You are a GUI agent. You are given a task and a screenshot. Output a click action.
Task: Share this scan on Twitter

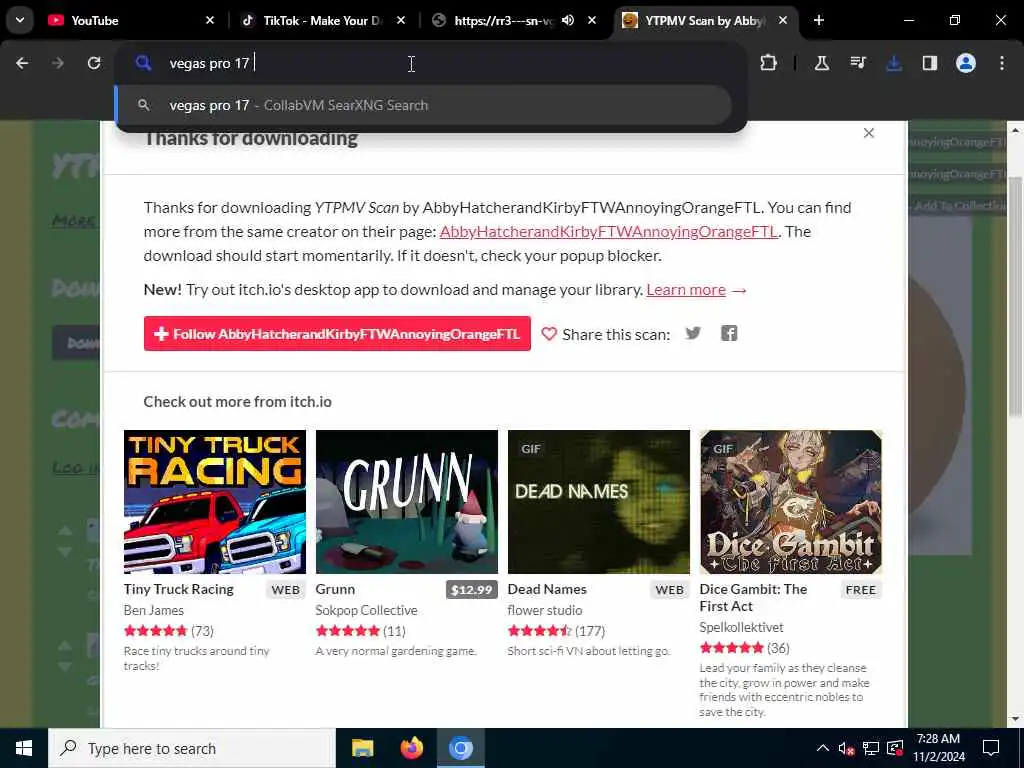tap(693, 334)
